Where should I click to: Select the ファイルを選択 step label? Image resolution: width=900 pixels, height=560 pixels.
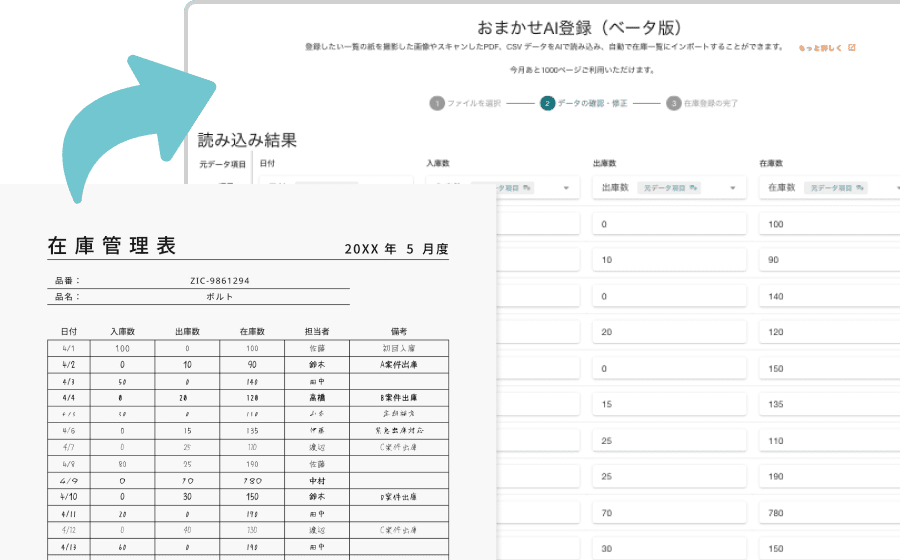(475, 103)
